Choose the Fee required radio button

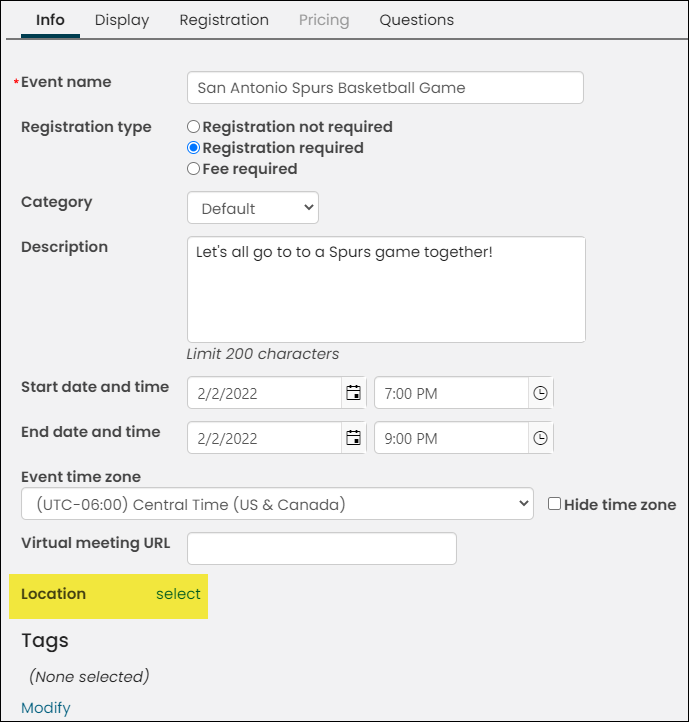pos(193,169)
